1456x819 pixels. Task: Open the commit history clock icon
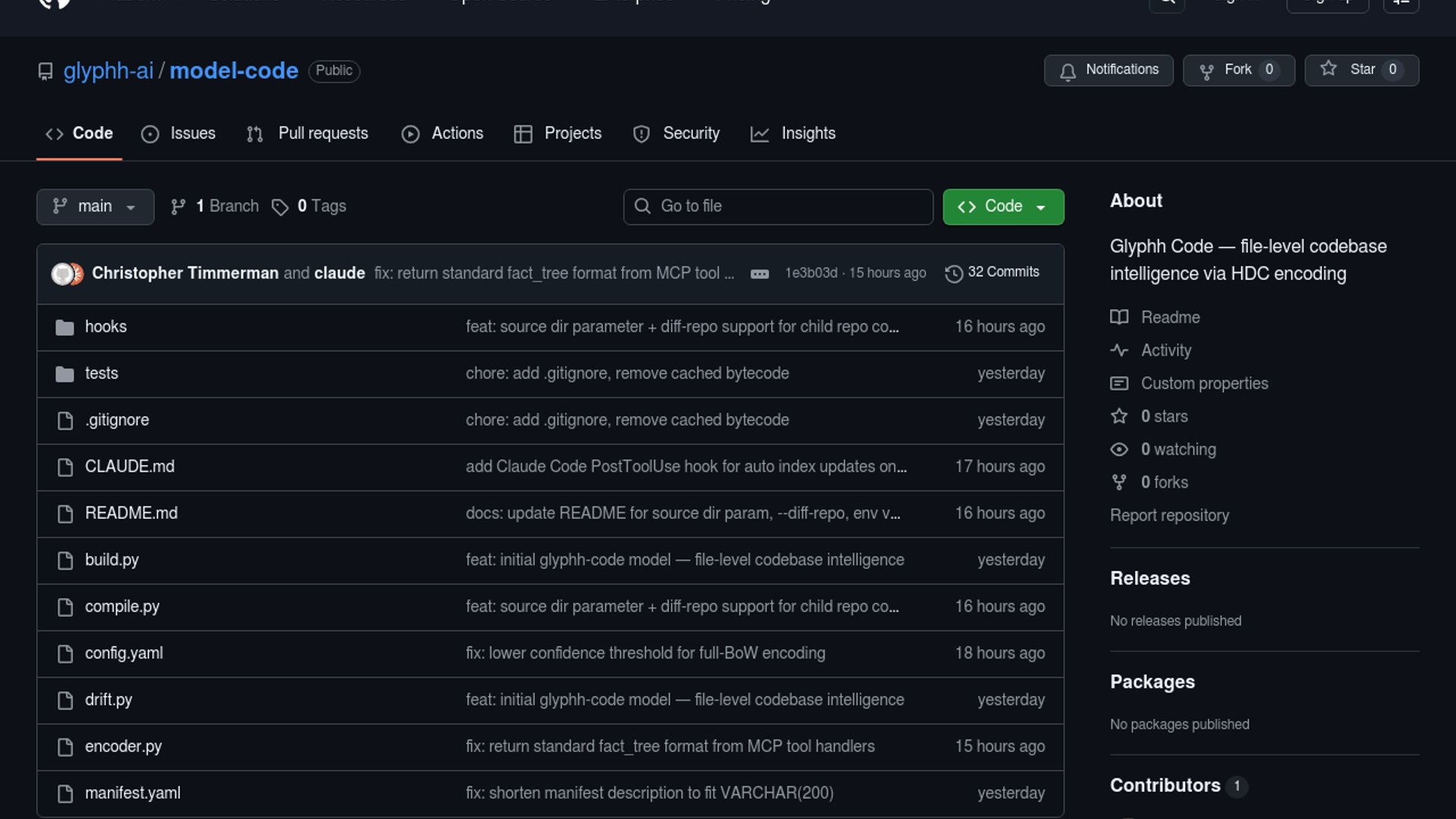click(953, 273)
